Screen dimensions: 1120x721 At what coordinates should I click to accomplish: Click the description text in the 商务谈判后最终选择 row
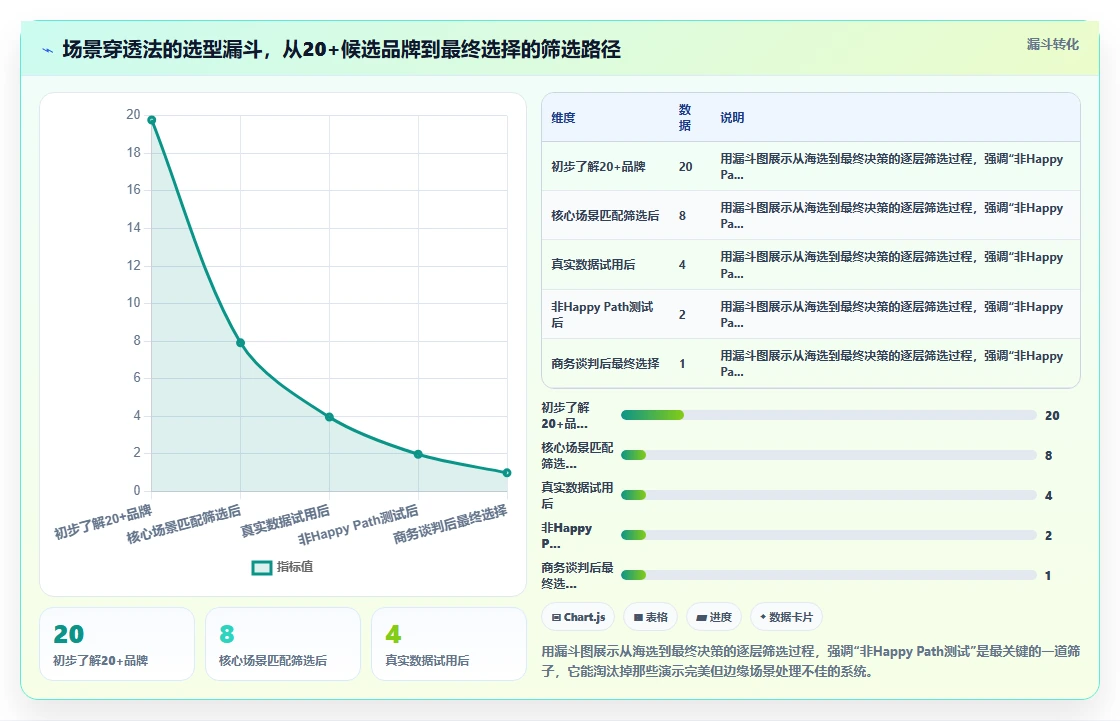[891, 364]
